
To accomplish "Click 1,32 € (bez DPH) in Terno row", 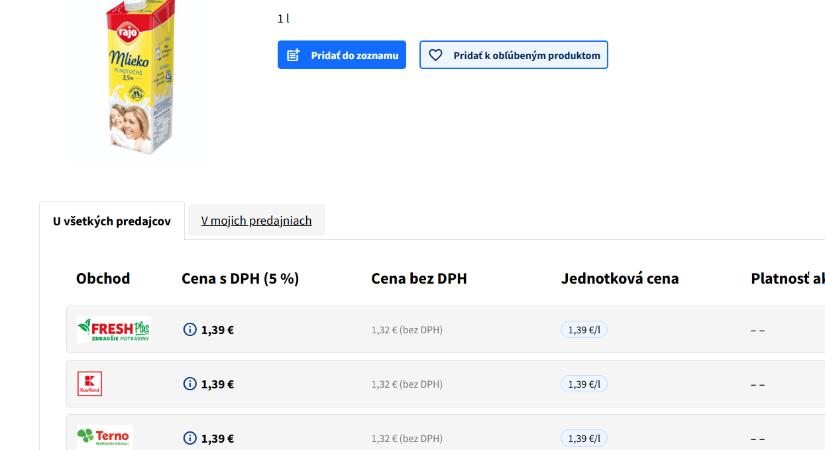I will point(407,438).
